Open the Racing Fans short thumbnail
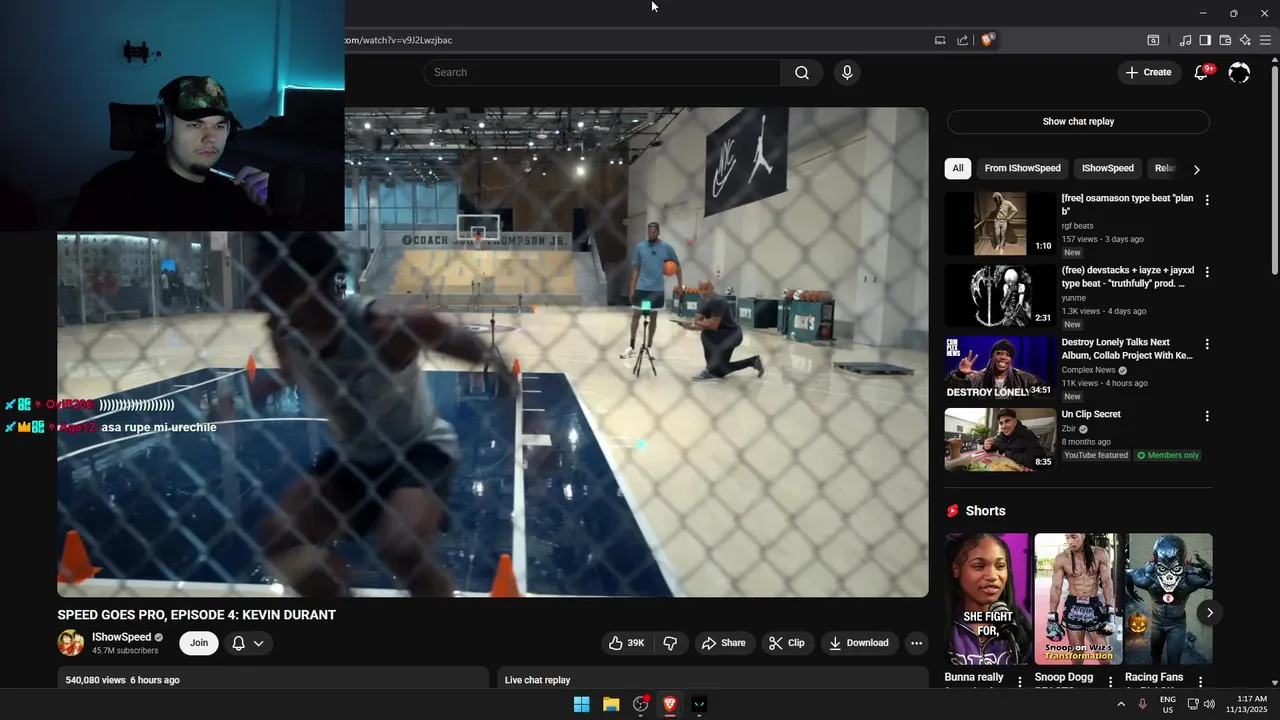This screenshot has width=1280, height=720. (1169, 599)
